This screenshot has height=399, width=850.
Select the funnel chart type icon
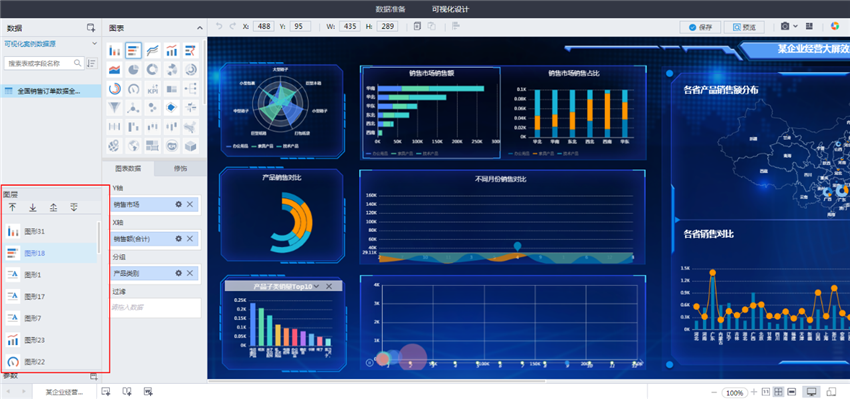114,108
